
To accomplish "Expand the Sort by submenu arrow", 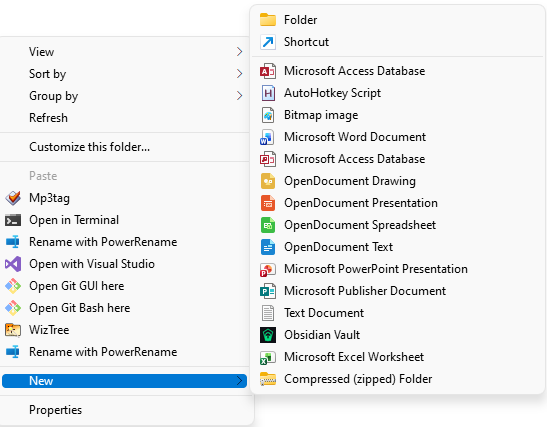I will [239, 74].
